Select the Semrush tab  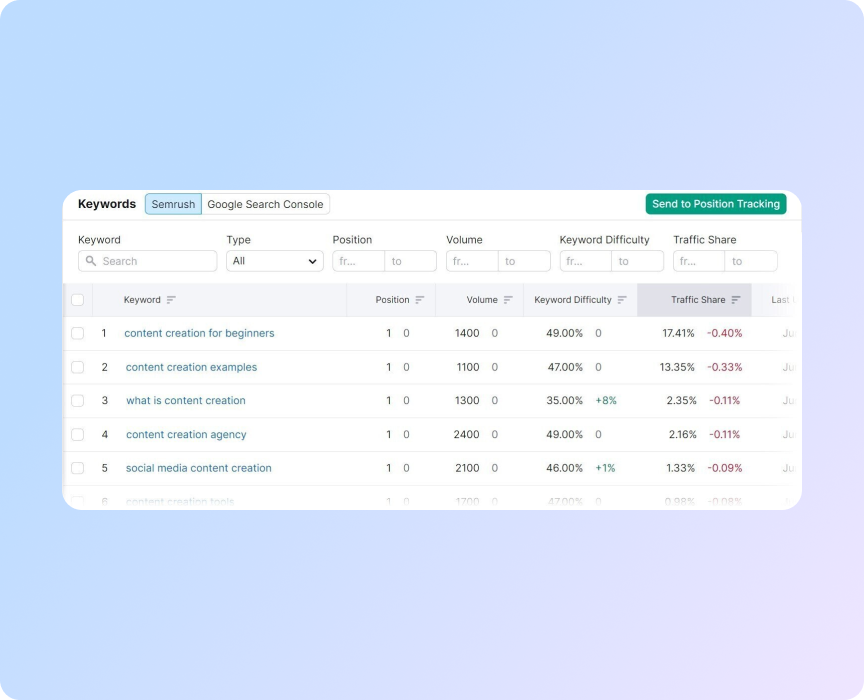coord(173,204)
